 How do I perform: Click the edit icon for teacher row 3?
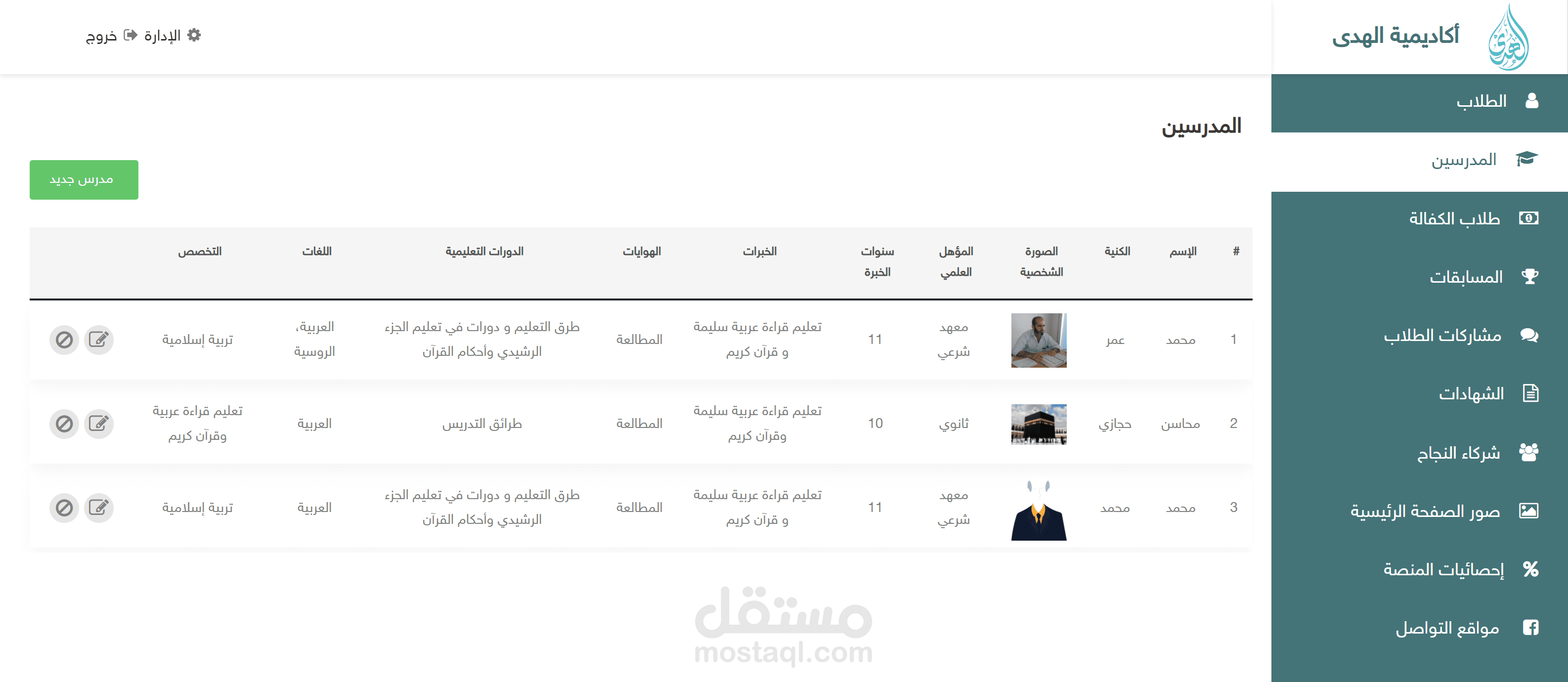point(98,508)
